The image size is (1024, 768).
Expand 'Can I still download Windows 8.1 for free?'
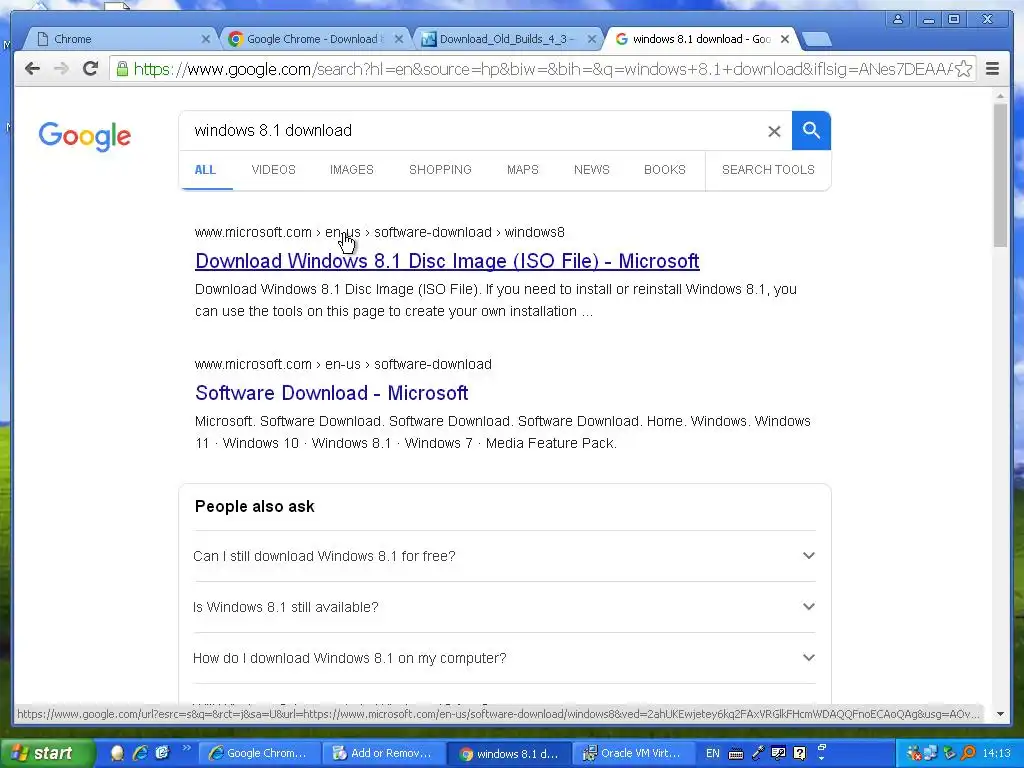point(504,556)
